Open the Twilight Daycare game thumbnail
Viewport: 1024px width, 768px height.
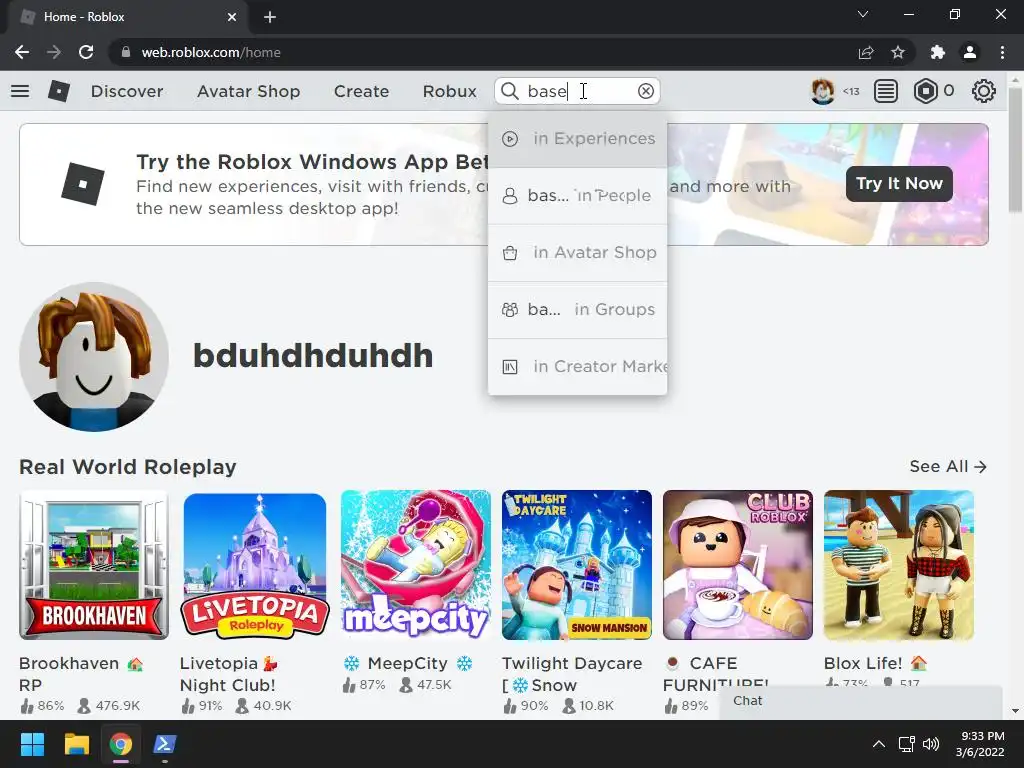coord(577,565)
